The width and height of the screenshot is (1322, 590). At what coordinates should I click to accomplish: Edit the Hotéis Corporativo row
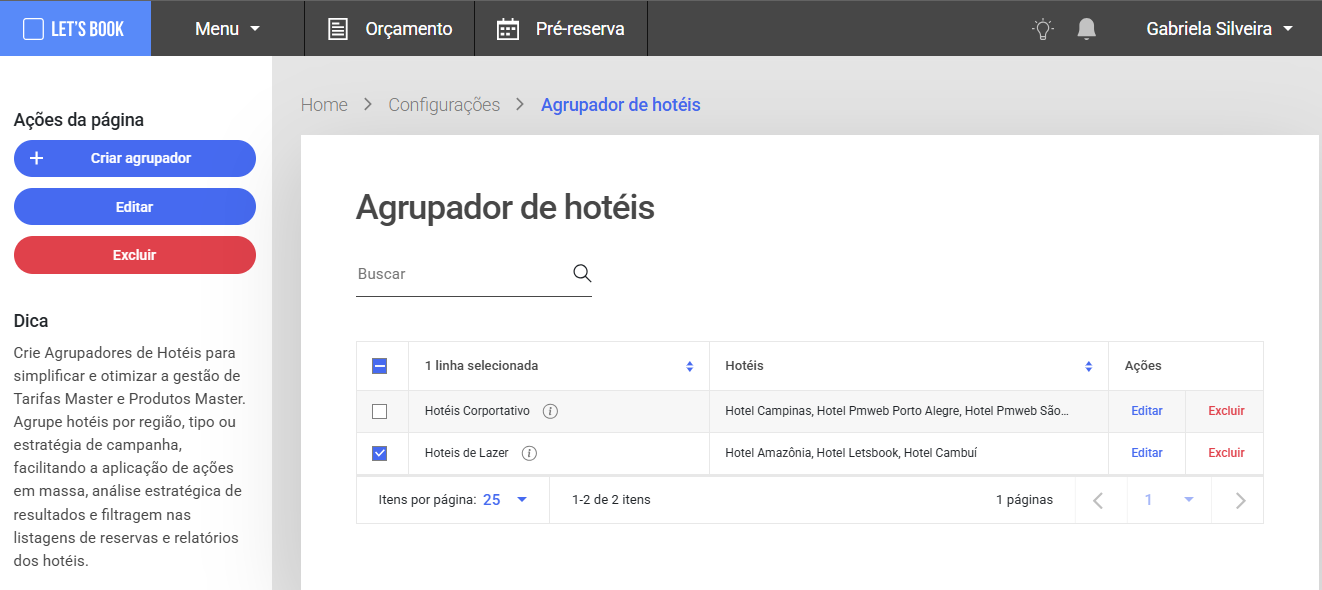1147,411
